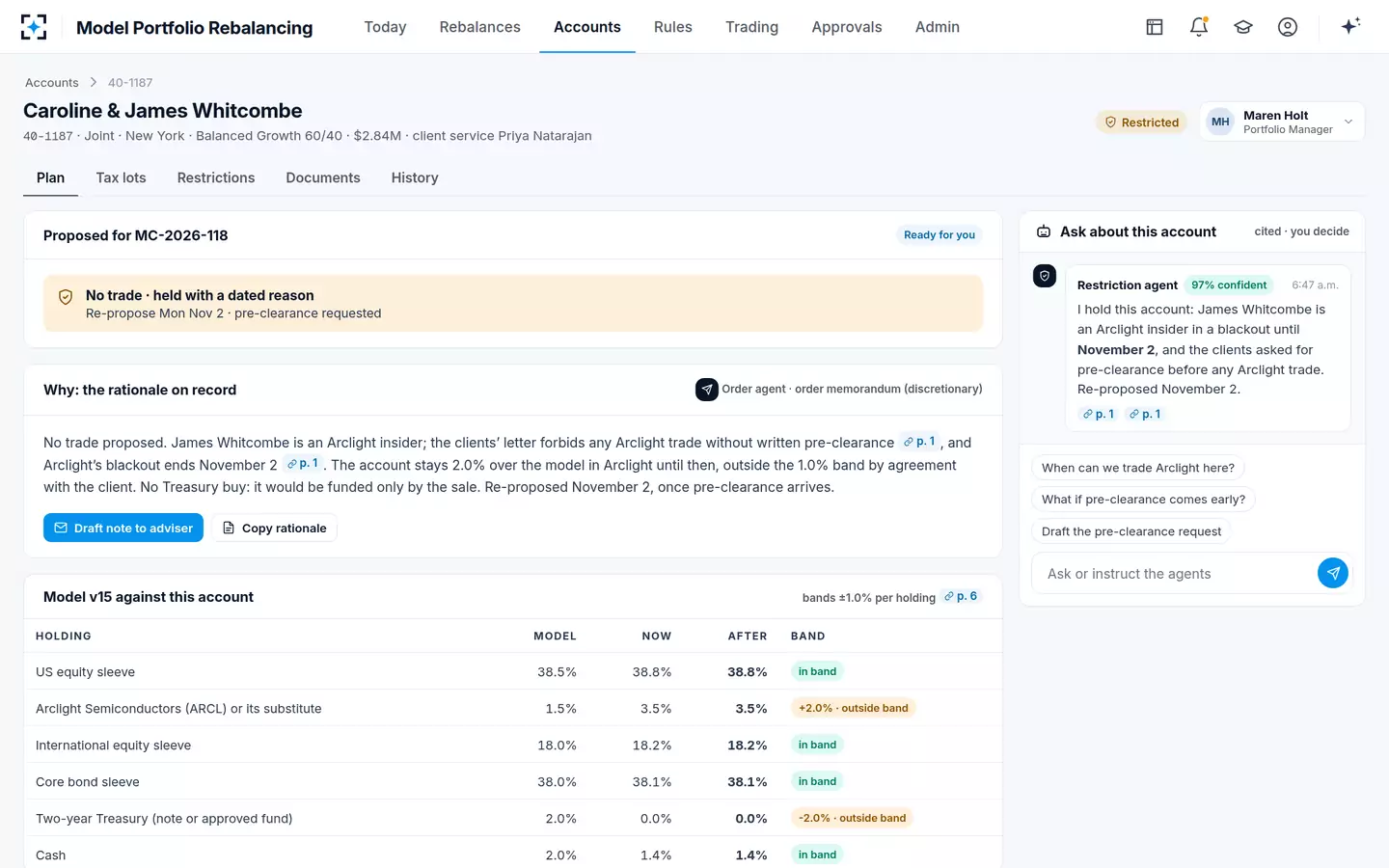Go to the Today tab

pos(385,27)
